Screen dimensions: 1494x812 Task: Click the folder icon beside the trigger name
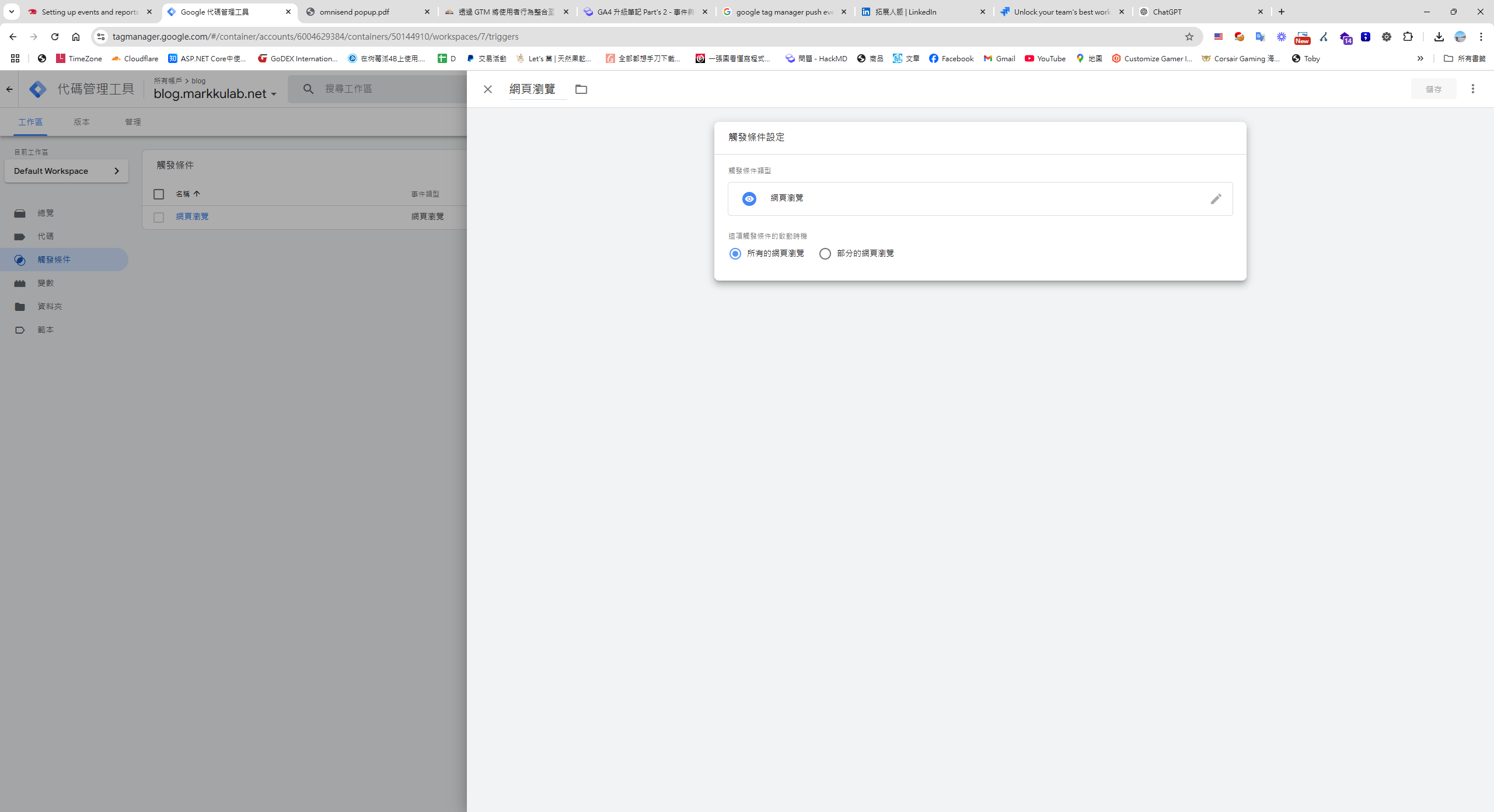tap(581, 89)
